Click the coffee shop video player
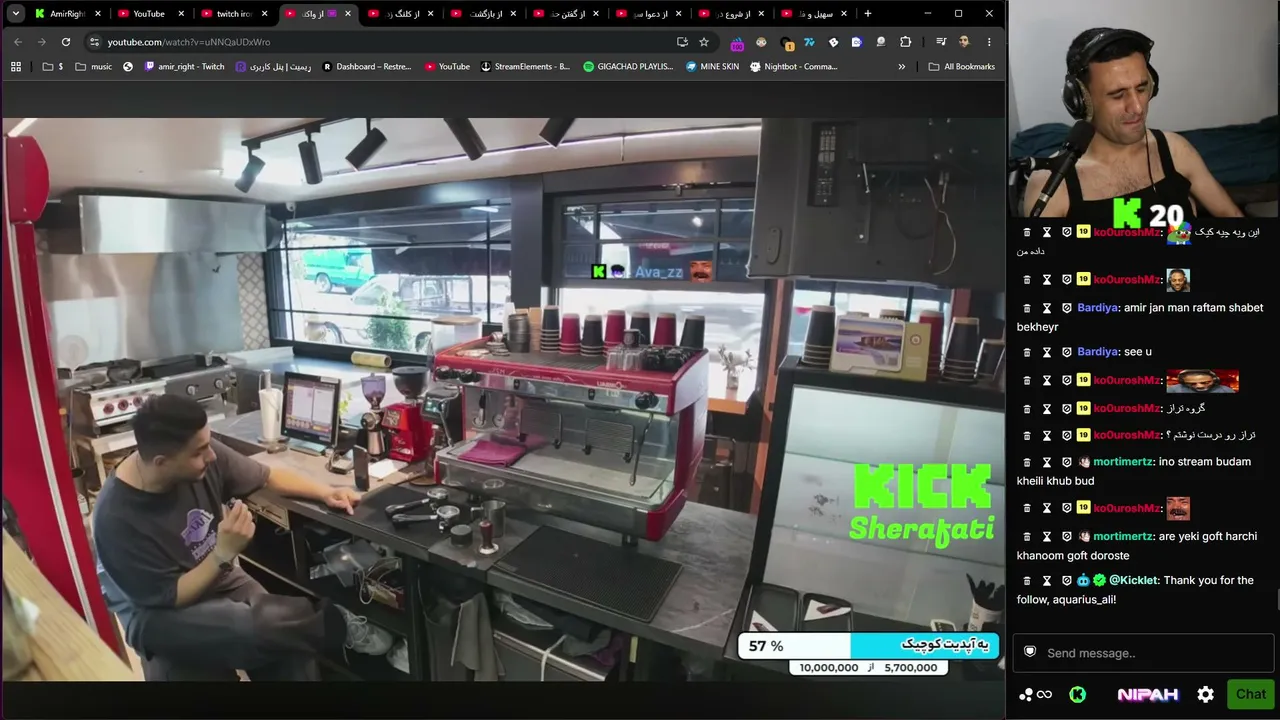The image size is (1280, 720). pyautogui.click(x=503, y=399)
